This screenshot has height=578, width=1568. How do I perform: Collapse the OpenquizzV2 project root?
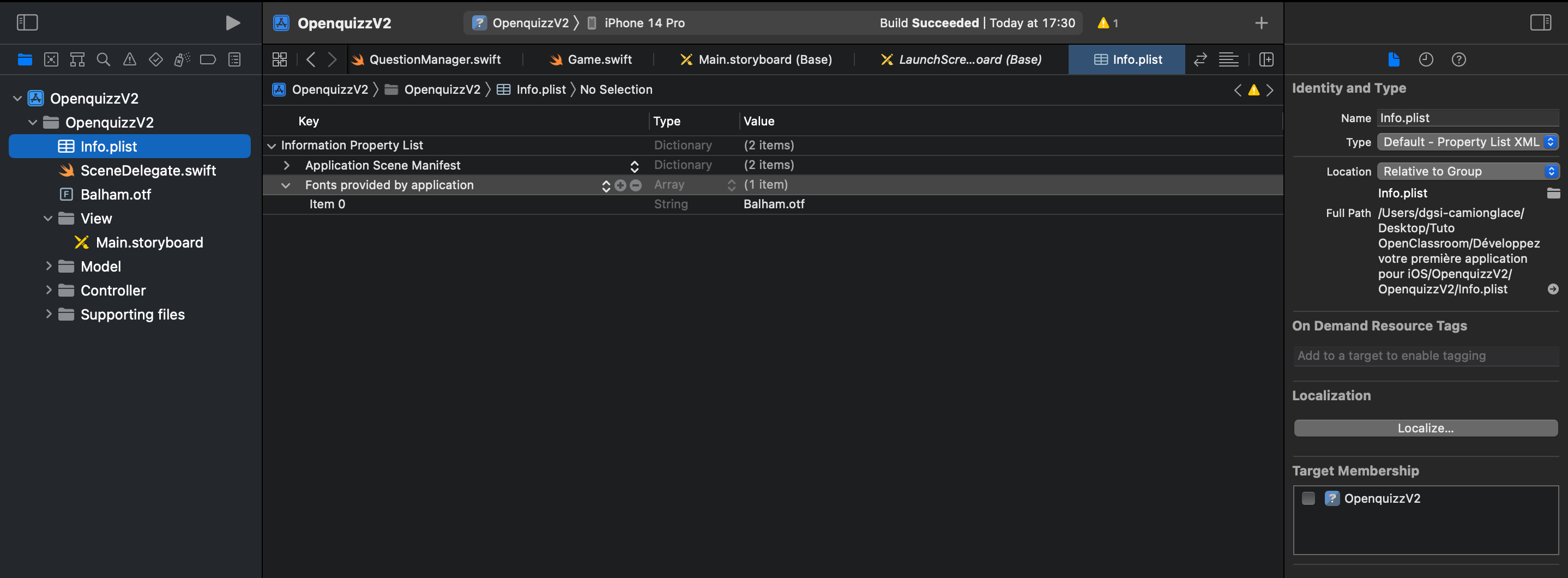click(x=17, y=98)
